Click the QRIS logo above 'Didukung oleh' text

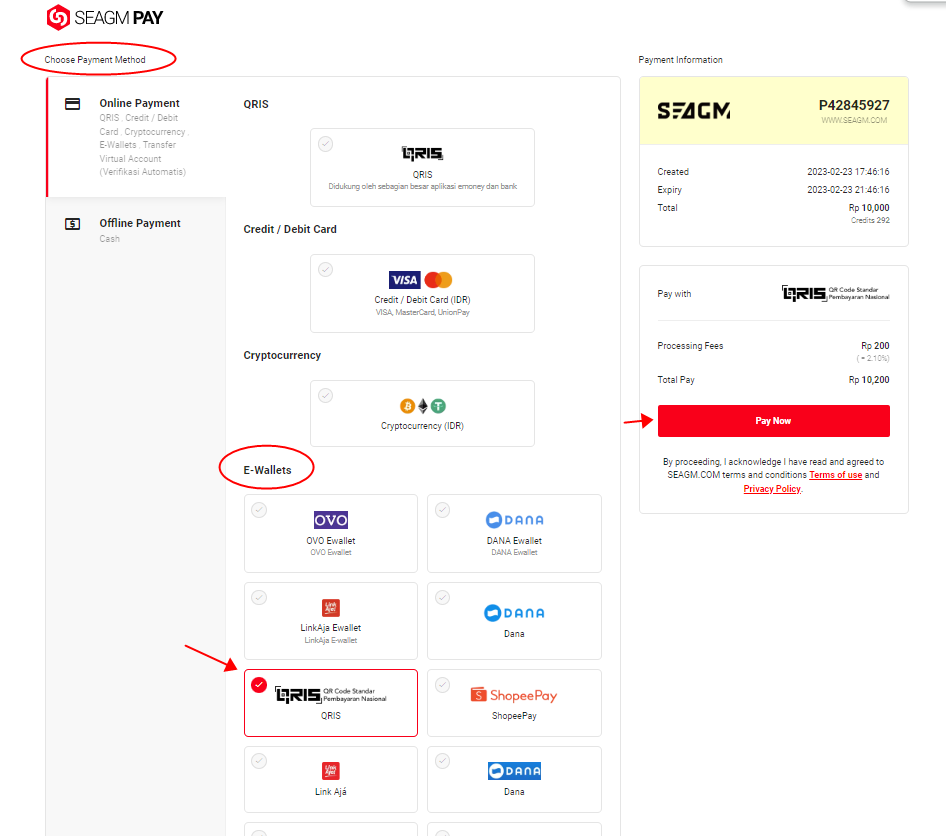click(422, 154)
